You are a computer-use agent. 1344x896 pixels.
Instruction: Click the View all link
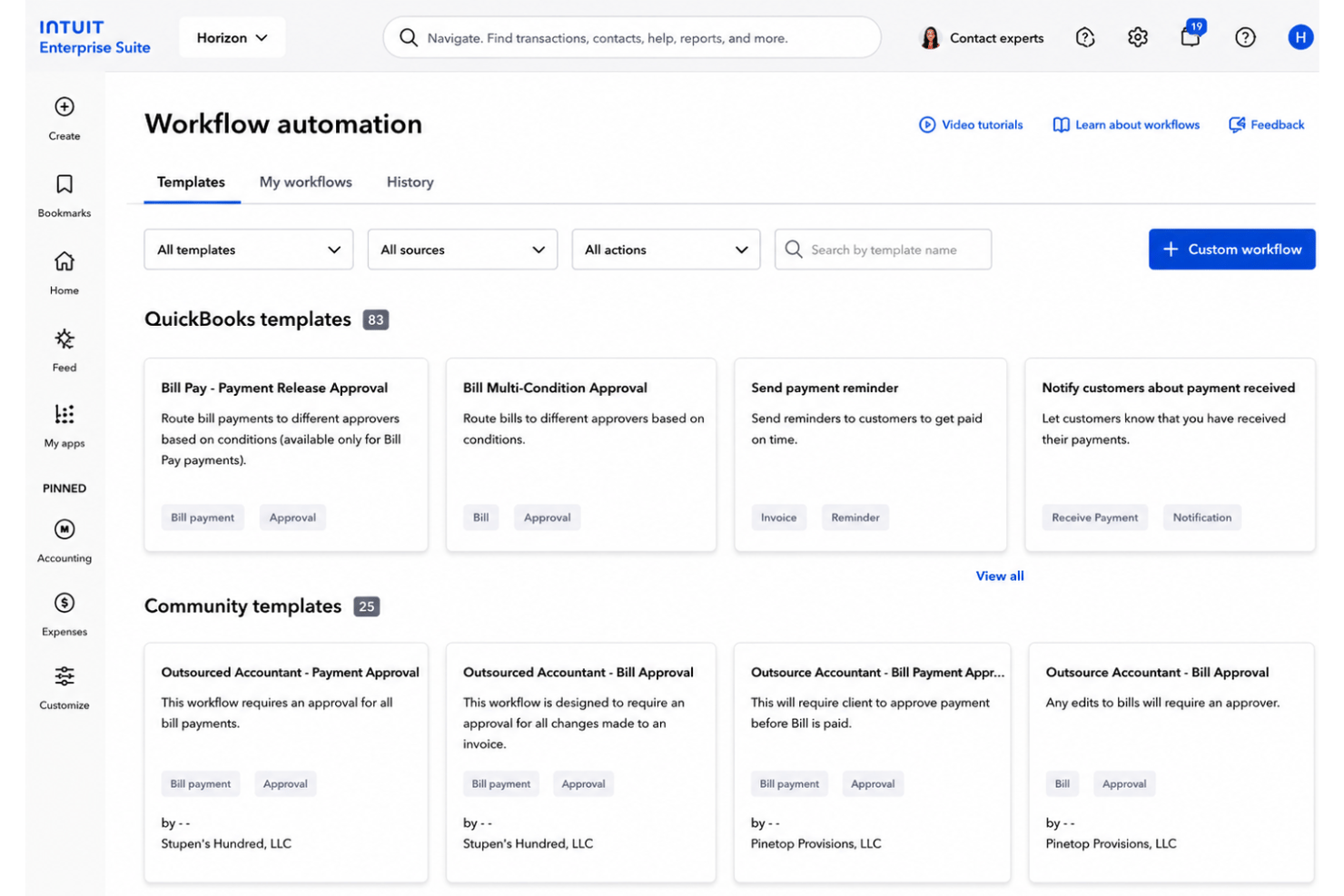point(1000,576)
